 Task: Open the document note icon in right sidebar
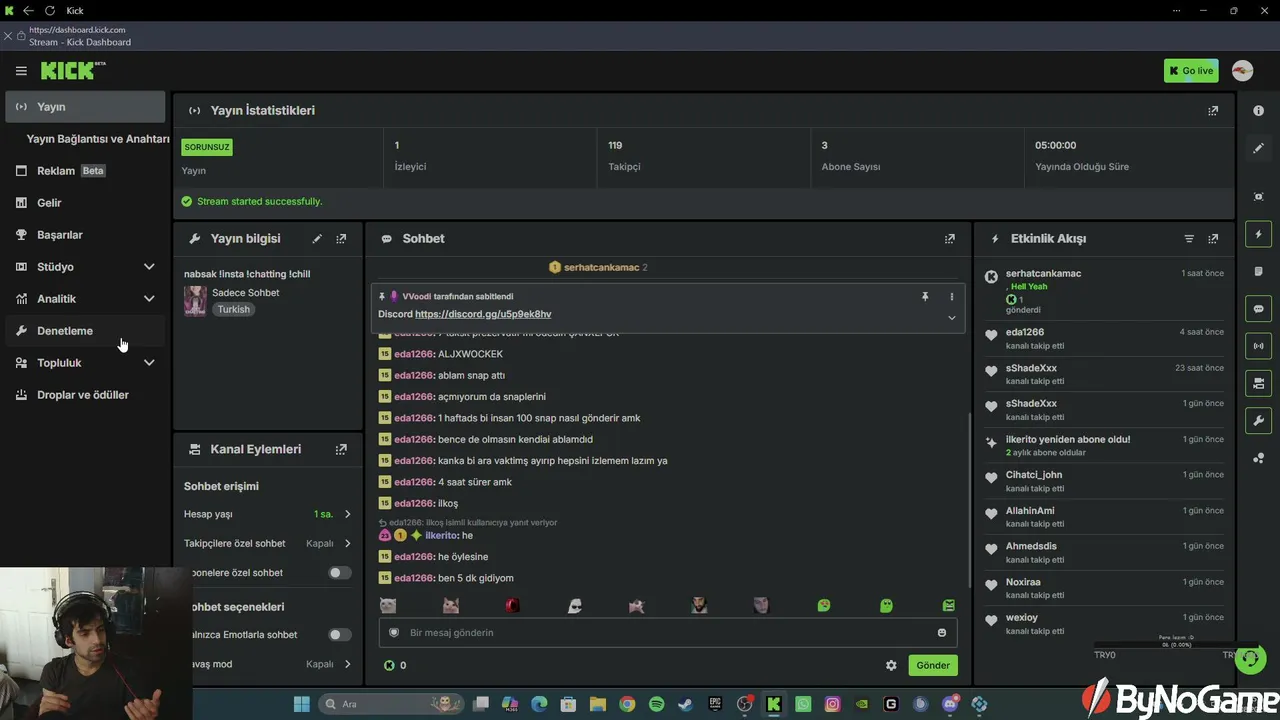coord(1259,272)
